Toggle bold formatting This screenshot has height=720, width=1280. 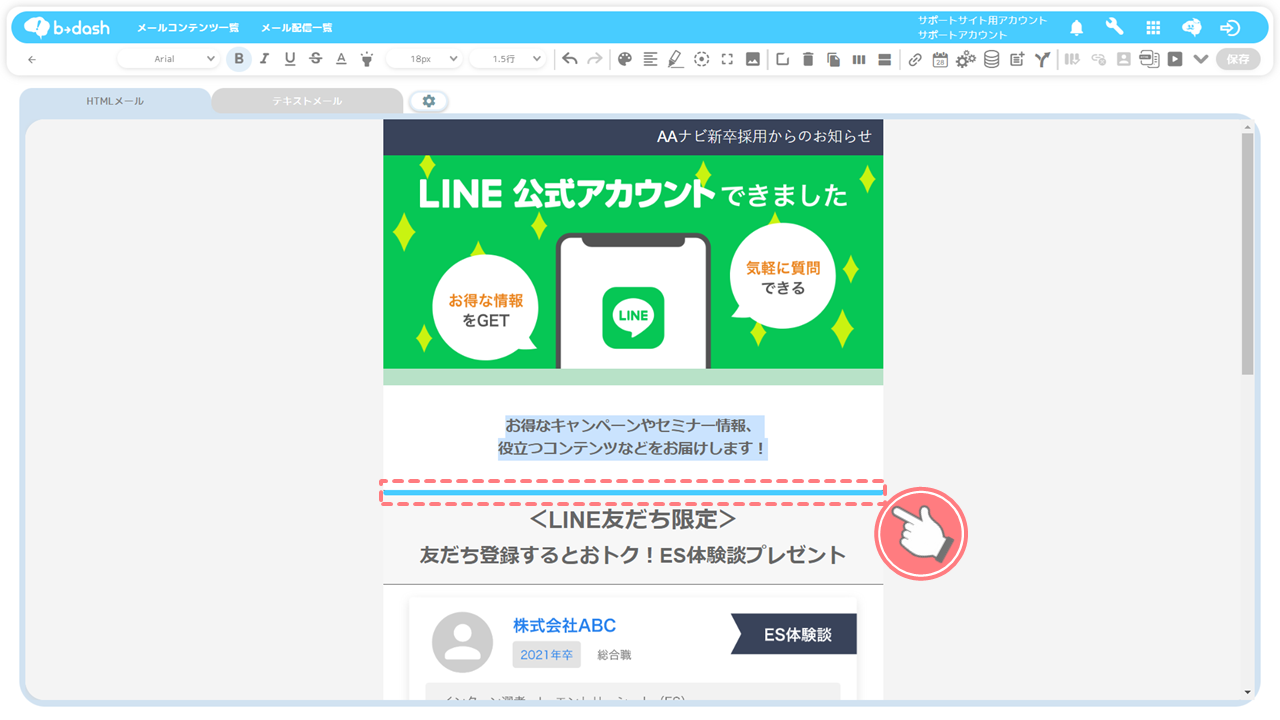[x=239, y=59]
